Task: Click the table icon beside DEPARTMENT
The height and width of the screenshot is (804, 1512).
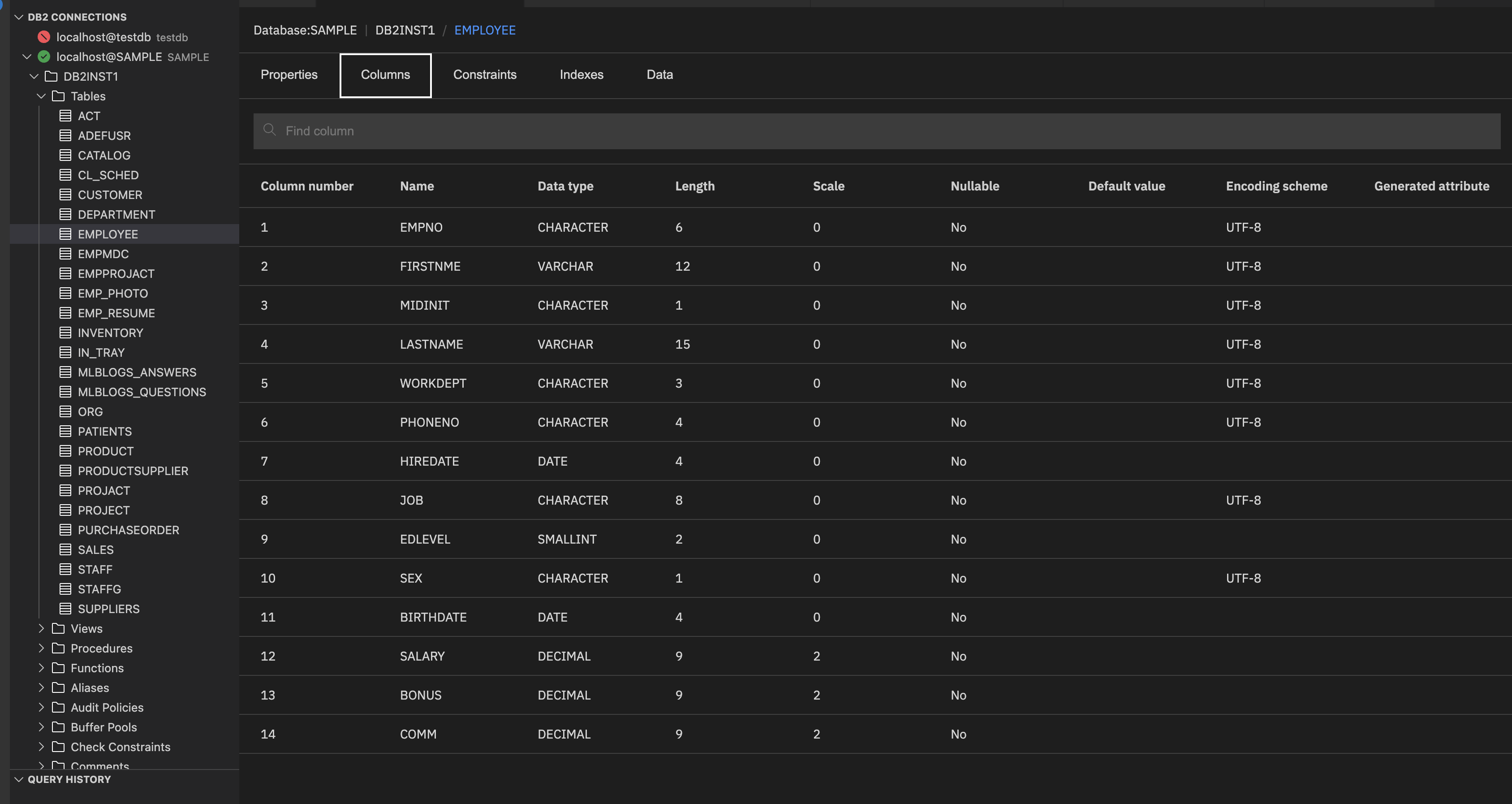Action: click(66, 214)
